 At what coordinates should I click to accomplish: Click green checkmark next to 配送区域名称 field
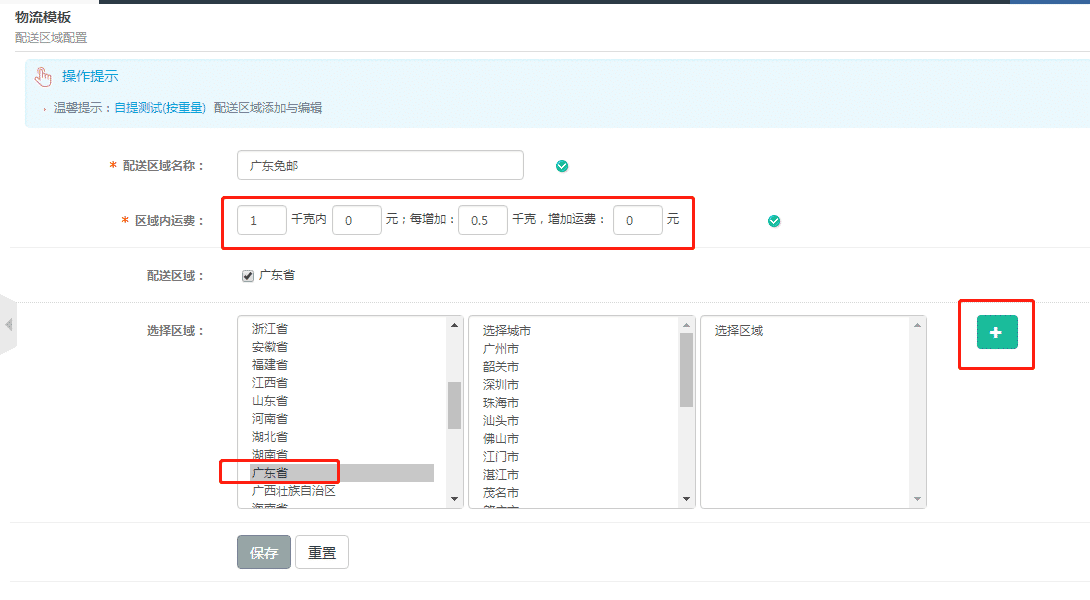pos(562,166)
